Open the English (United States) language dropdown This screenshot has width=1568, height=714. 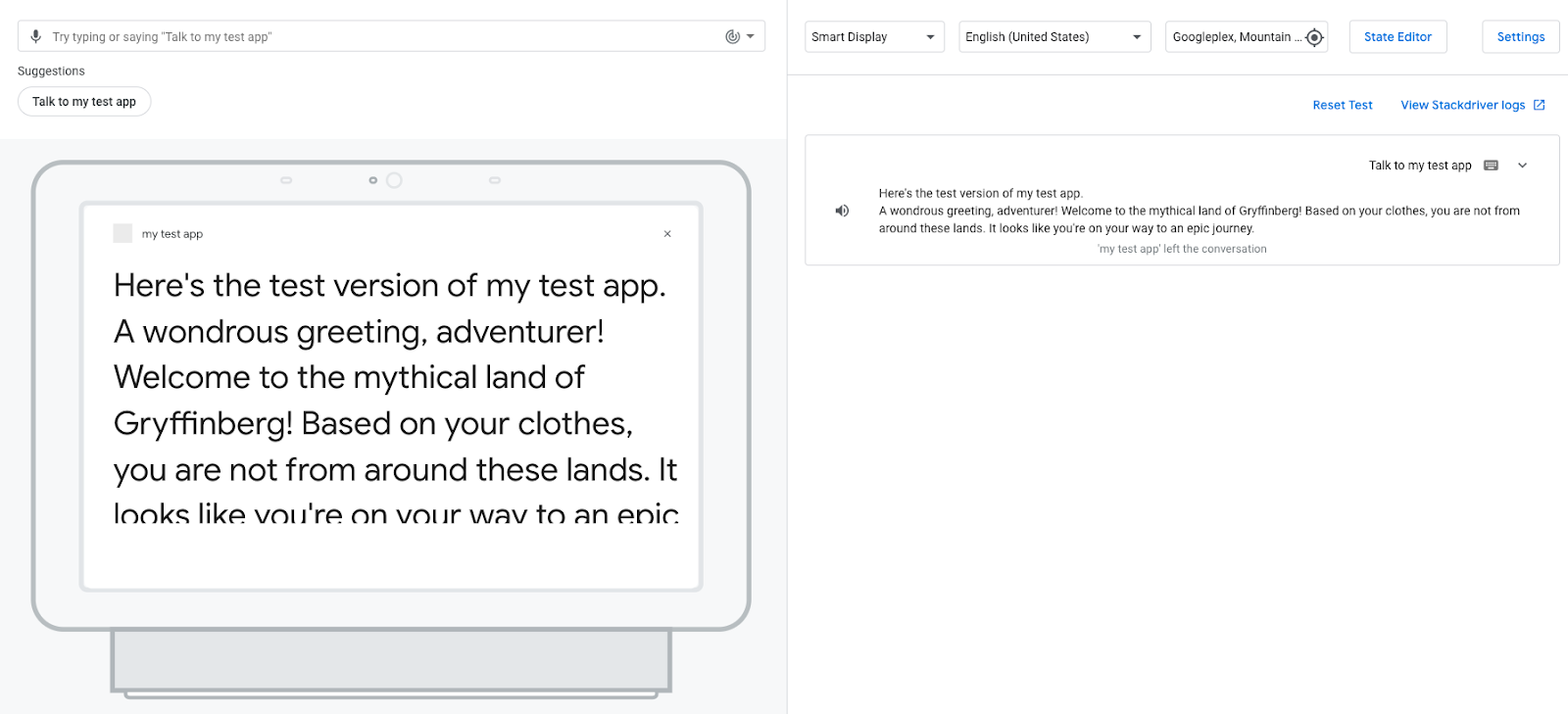coord(1053,37)
